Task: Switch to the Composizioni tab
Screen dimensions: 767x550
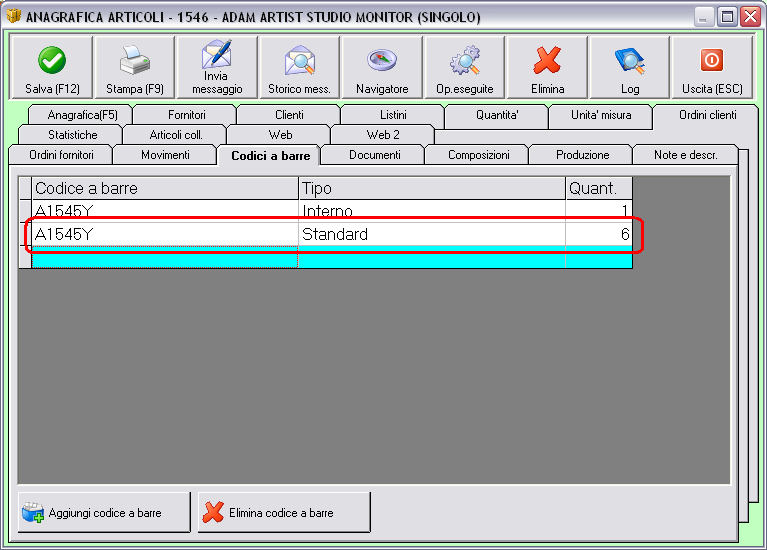Action: tap(478, 155)
